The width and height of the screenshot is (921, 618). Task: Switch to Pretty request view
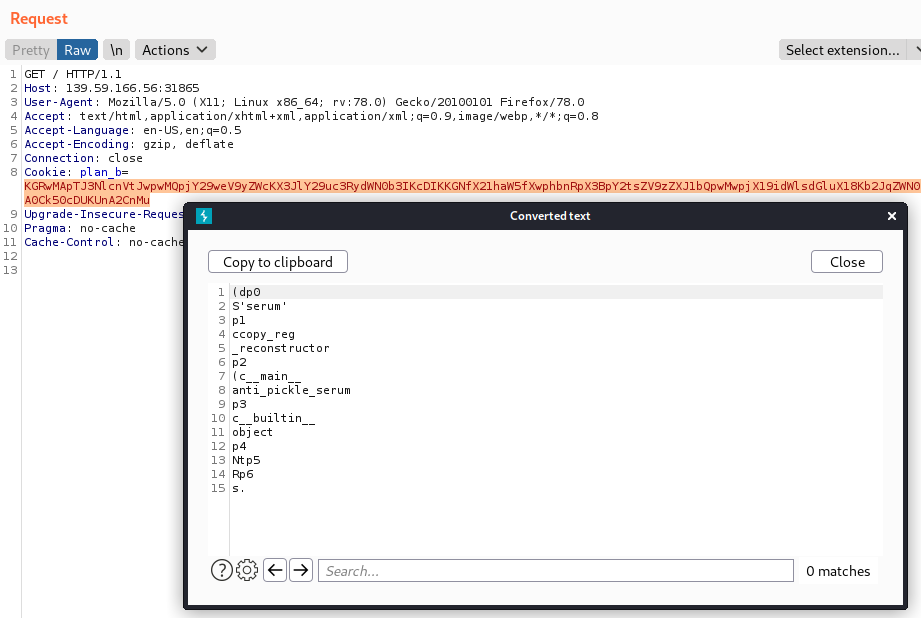(x=31, y=50)
